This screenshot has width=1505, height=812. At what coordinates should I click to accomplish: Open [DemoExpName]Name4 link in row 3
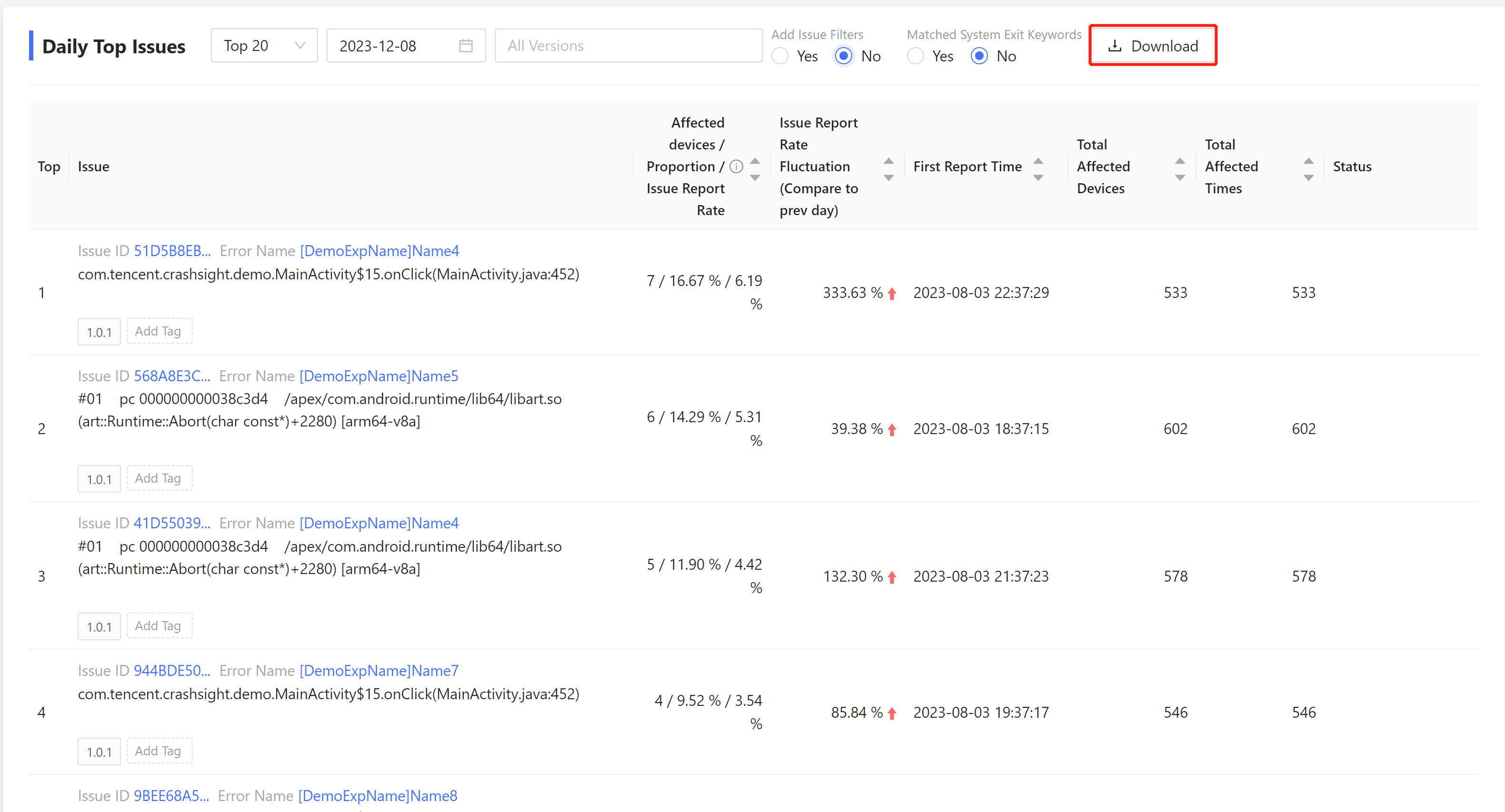379,523
